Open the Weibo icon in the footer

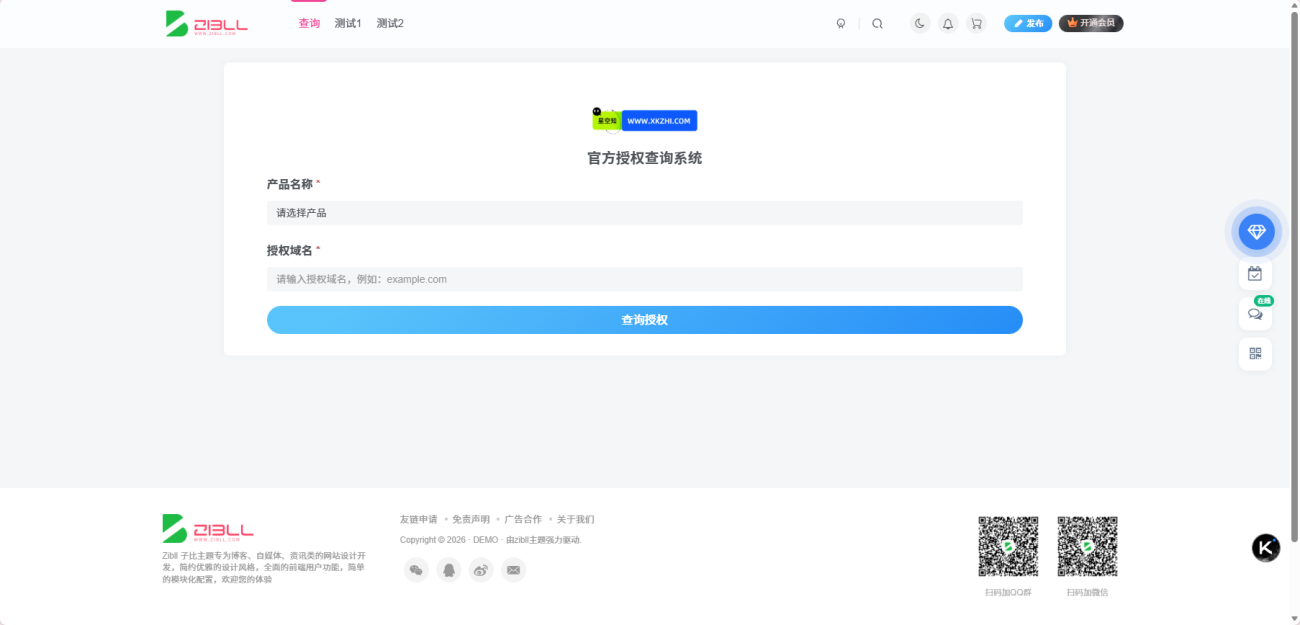click(x=481, y=570)
